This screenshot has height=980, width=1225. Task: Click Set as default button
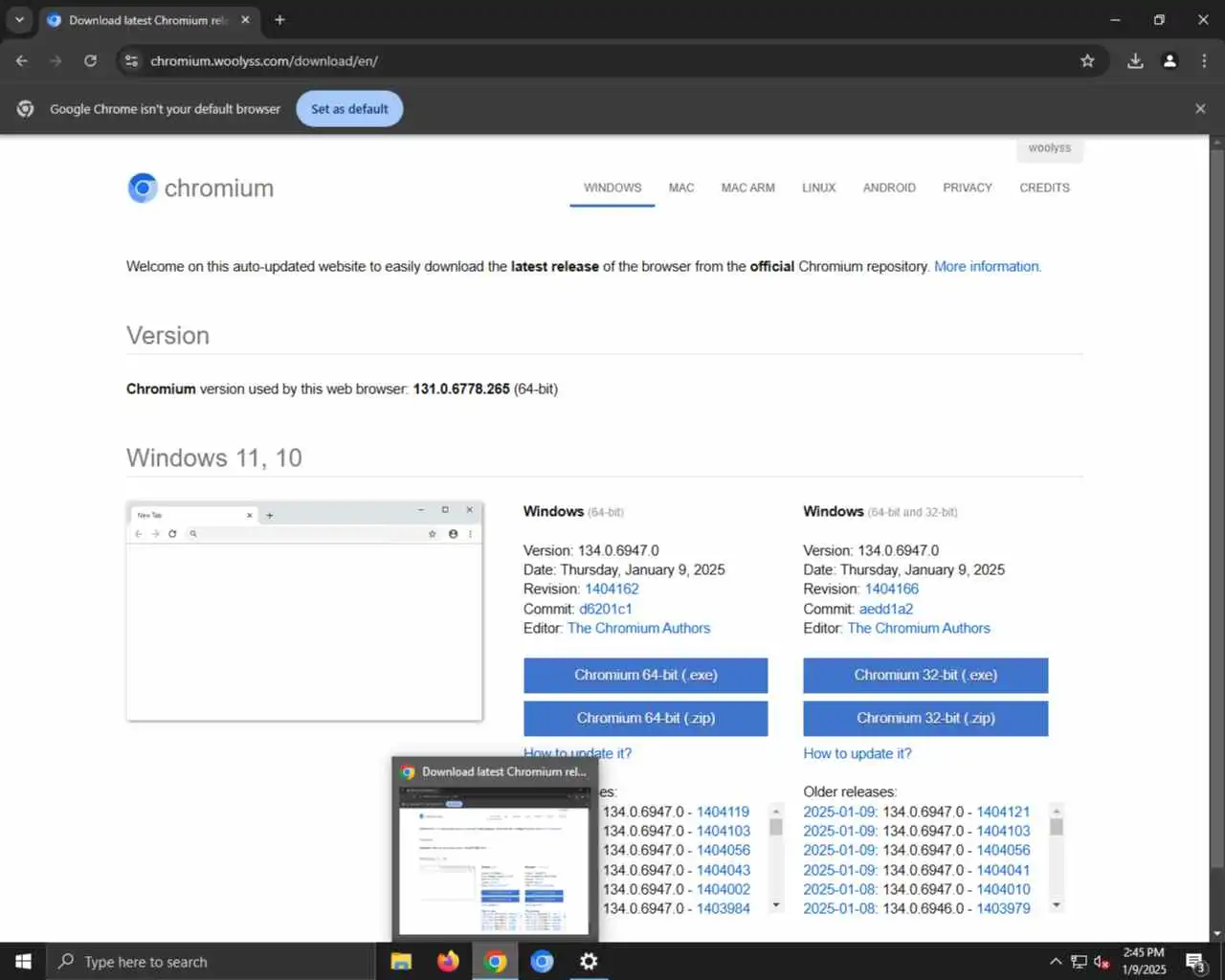point(349,108)
